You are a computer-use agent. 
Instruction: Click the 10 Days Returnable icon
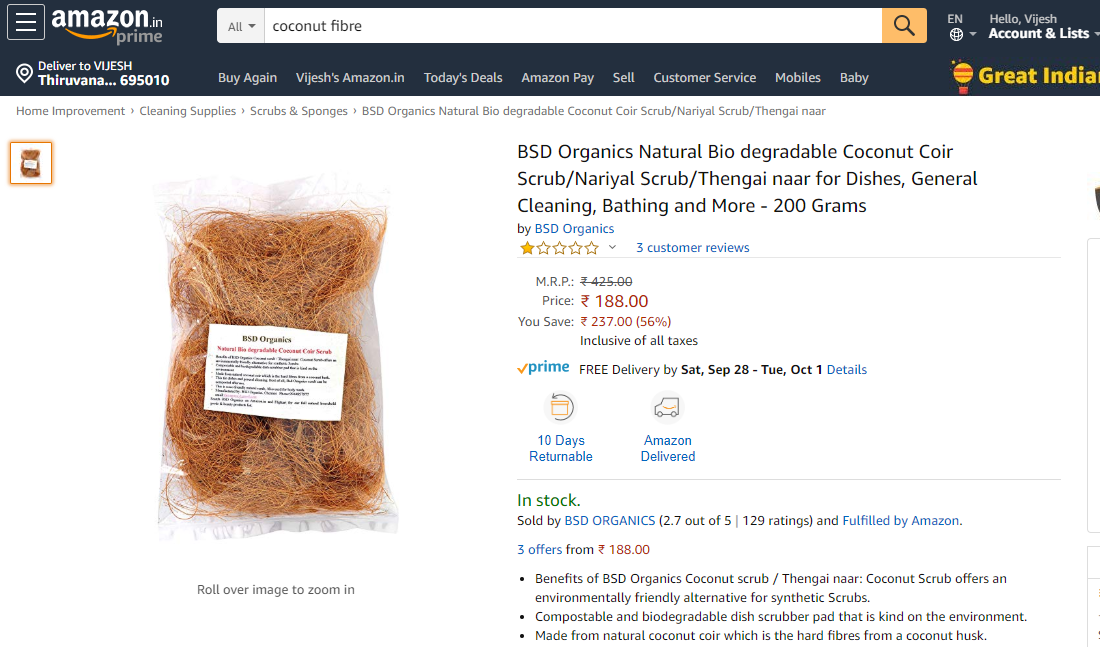point(561,407)
